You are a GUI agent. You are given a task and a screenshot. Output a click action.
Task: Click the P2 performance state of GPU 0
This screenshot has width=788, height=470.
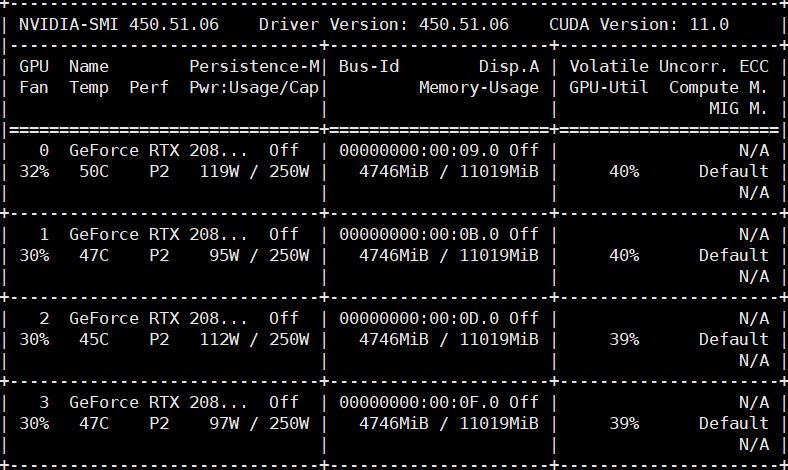point(159,171)
